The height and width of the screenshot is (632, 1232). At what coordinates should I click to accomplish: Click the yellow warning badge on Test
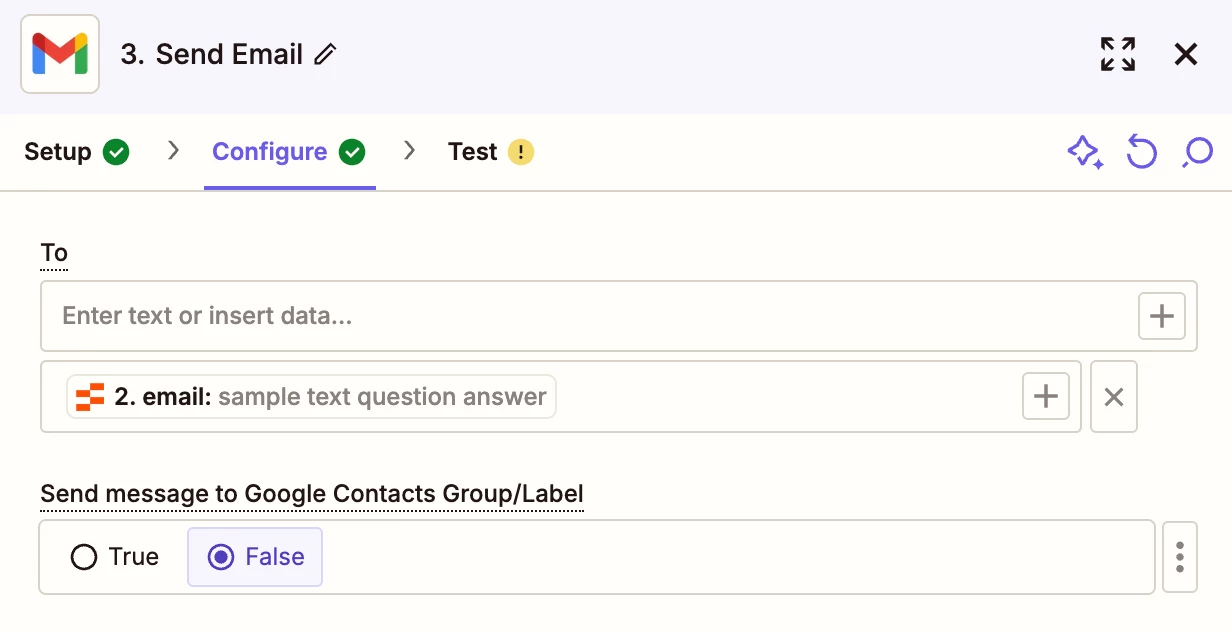(521, 152)
